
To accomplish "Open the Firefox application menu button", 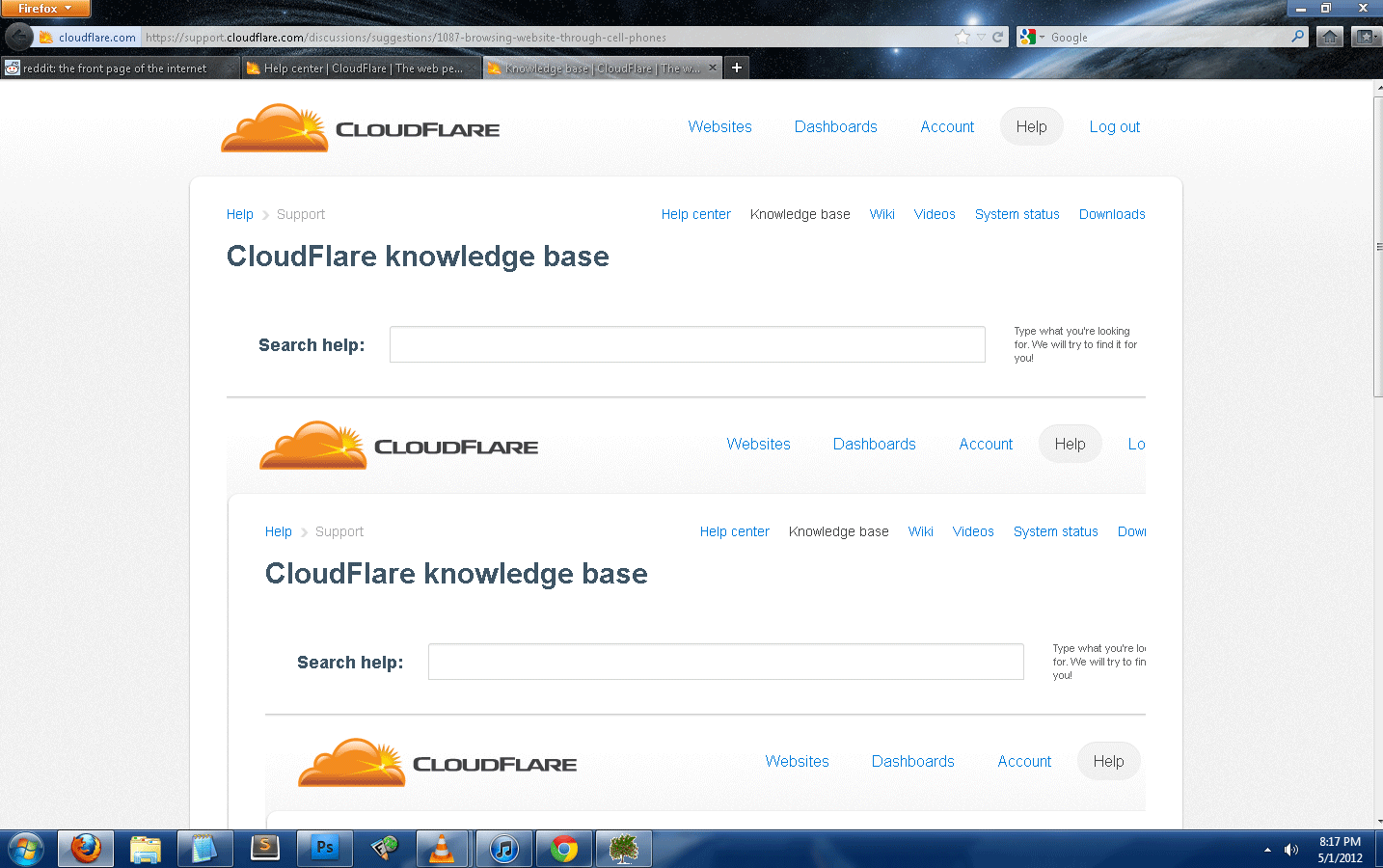I will coord(45,9).
